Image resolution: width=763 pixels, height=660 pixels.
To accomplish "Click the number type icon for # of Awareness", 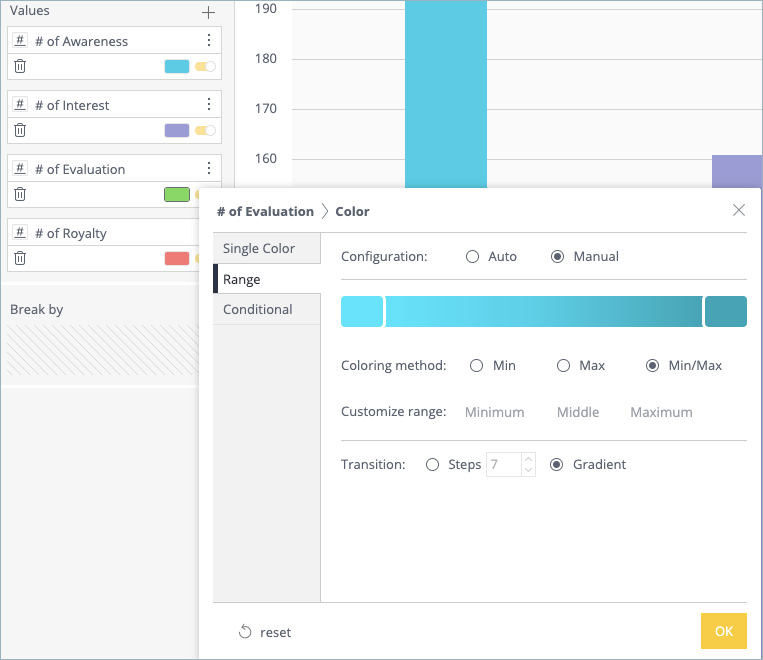I will coord(20,41).
